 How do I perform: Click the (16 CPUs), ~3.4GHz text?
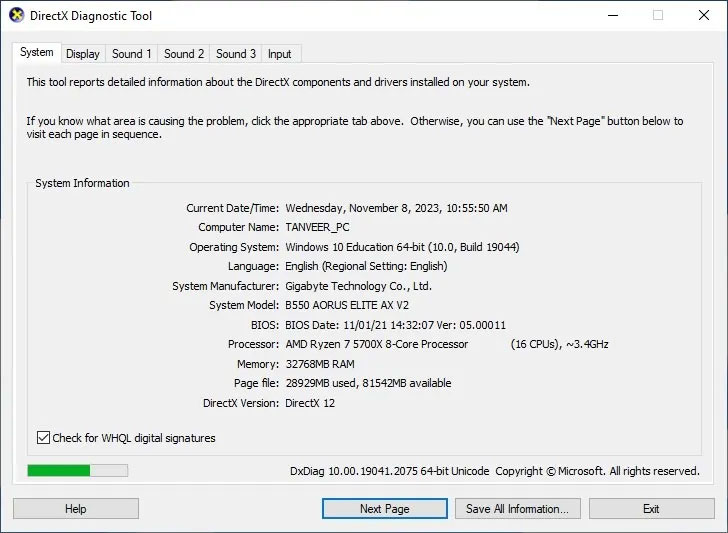point(559,344)
